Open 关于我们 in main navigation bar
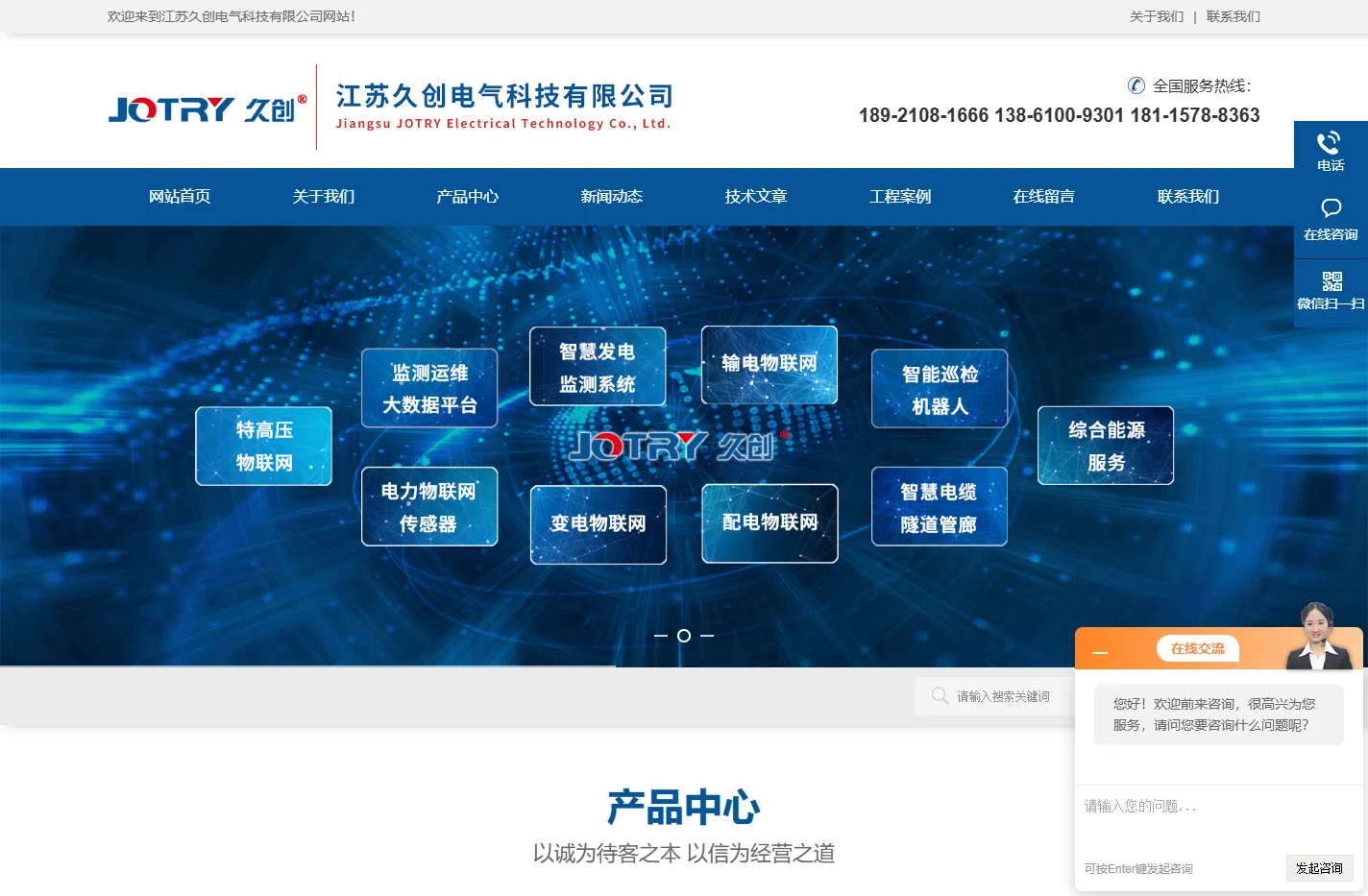The width and height of the screenshot is (1368, 896). pos(324,197)
